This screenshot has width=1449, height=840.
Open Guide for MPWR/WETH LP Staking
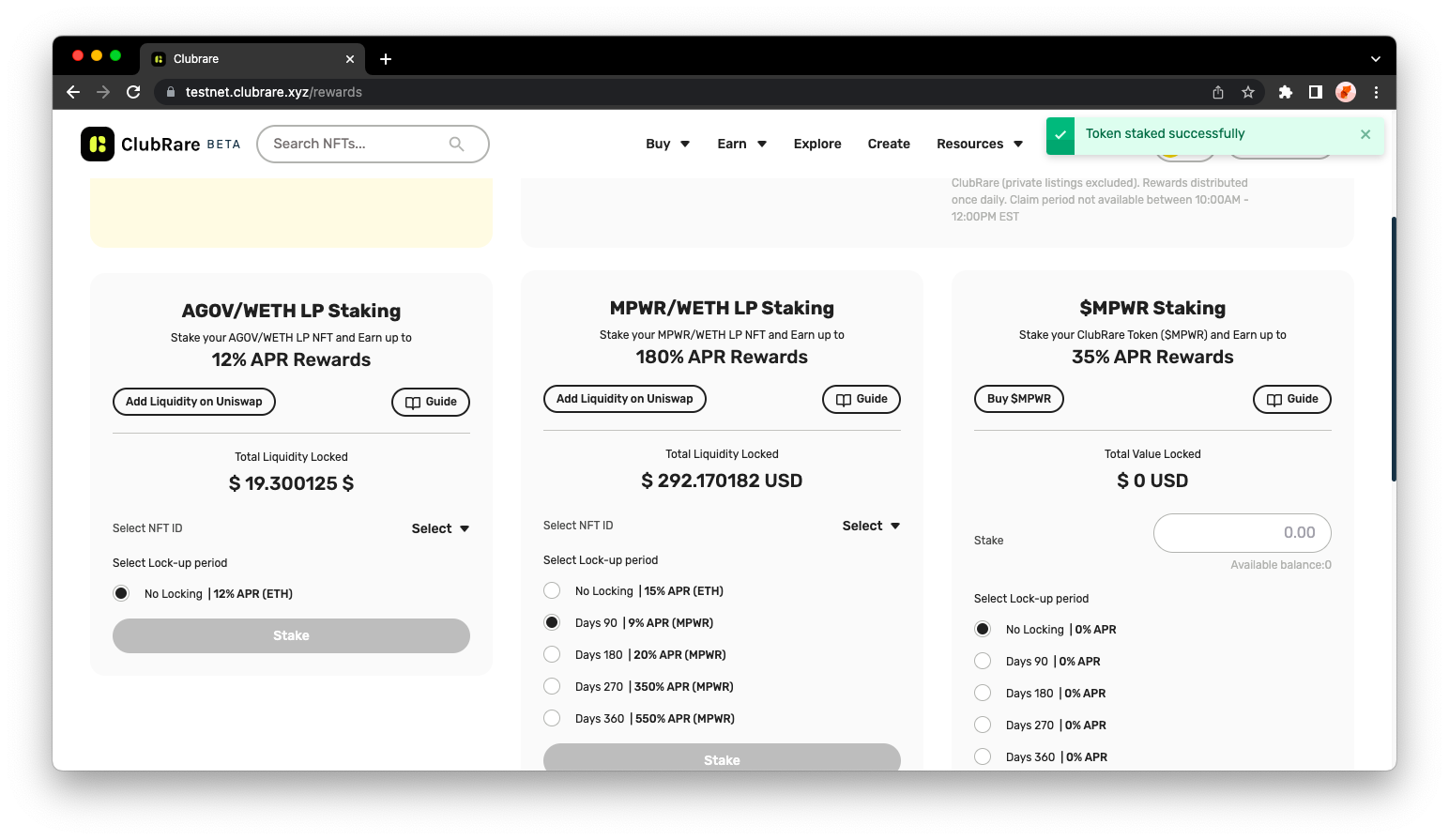coord(862,399)
